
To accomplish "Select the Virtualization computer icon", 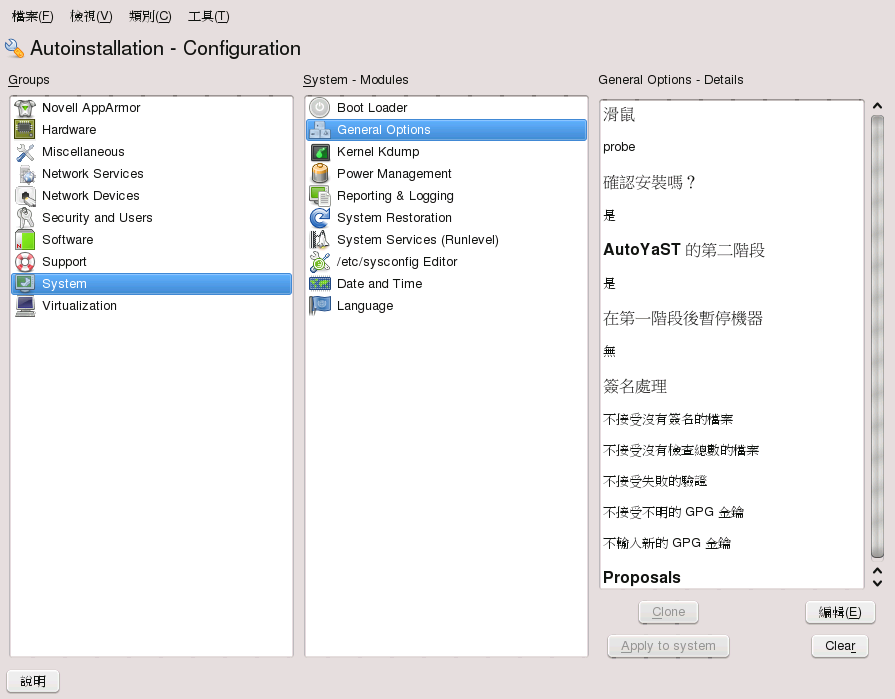I will 25,305.
